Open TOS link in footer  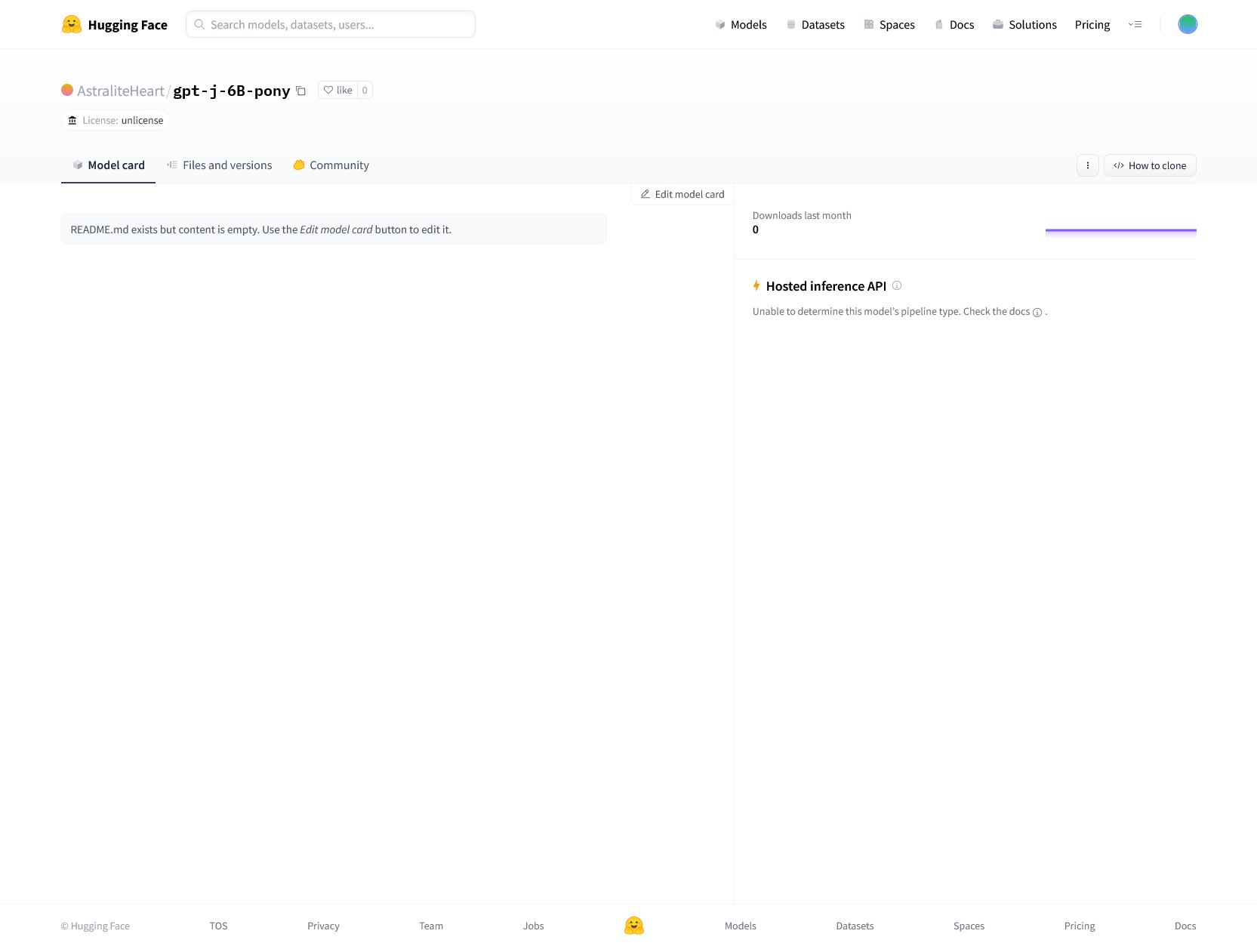219,926
